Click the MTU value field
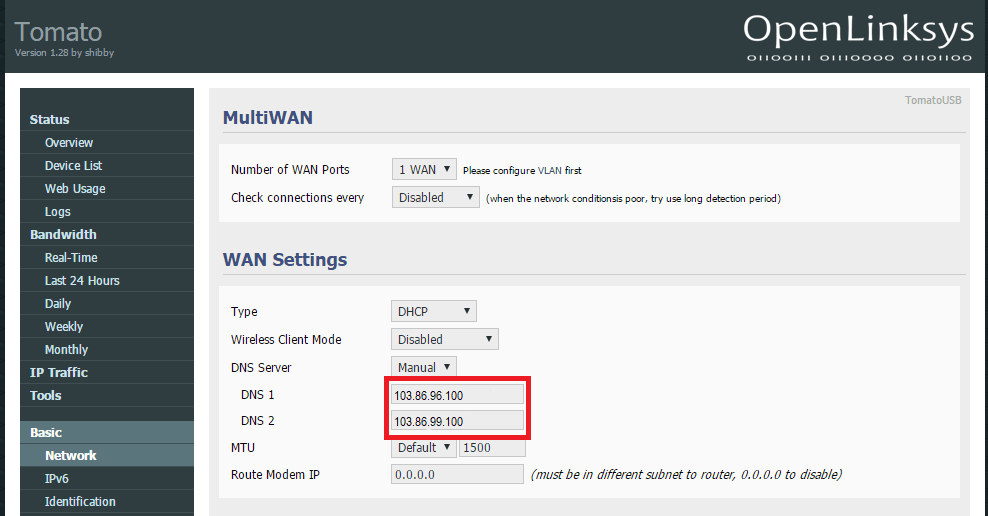This screenshot has width=988, height=516. 490,447
